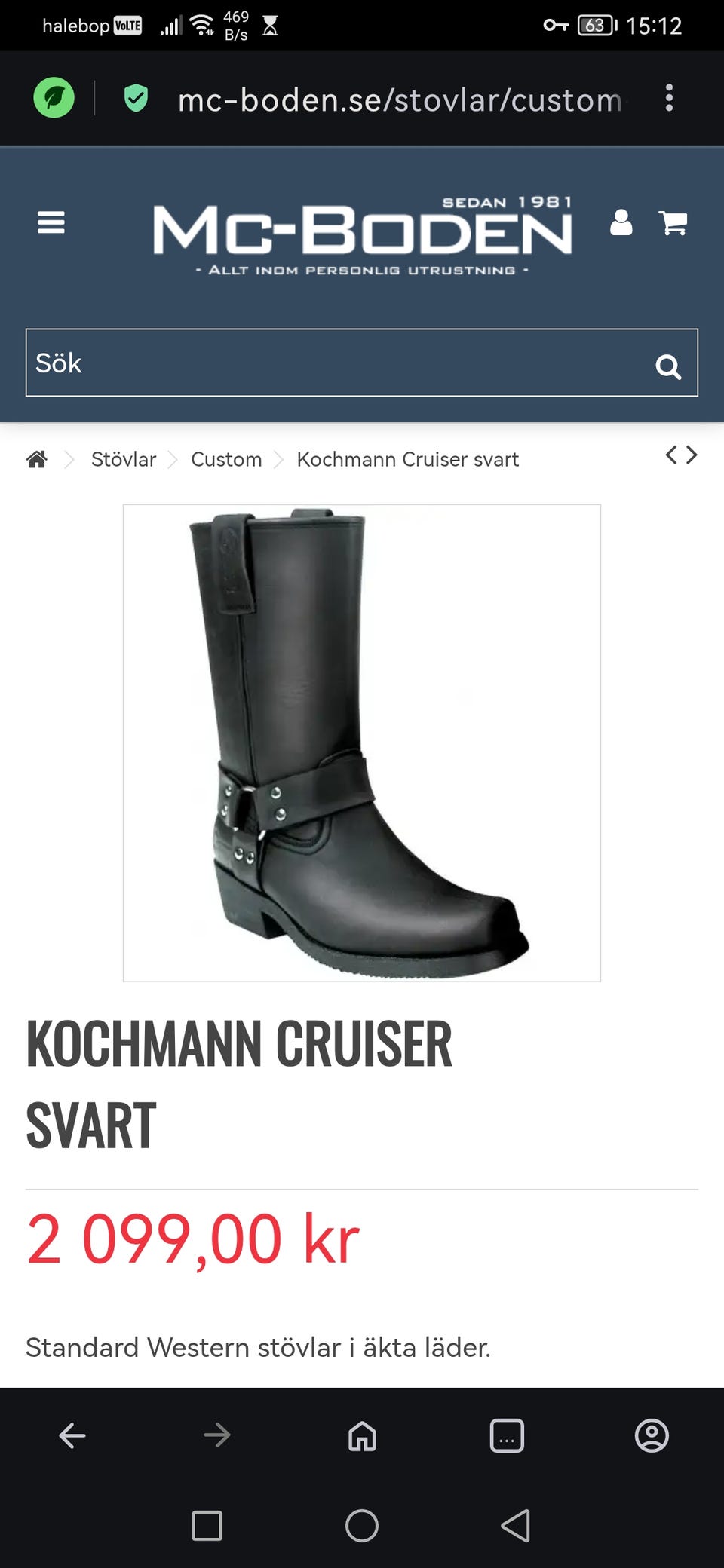Go to previous product arrow
724x1568 pixels.
point(671,455)
